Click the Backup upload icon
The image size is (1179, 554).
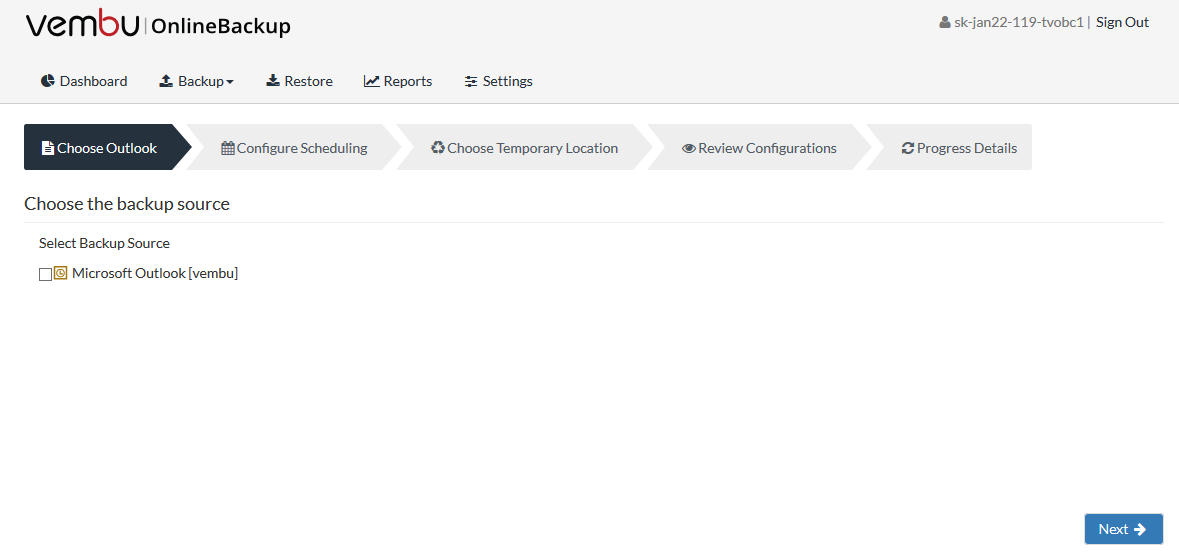tap(166, 80)
